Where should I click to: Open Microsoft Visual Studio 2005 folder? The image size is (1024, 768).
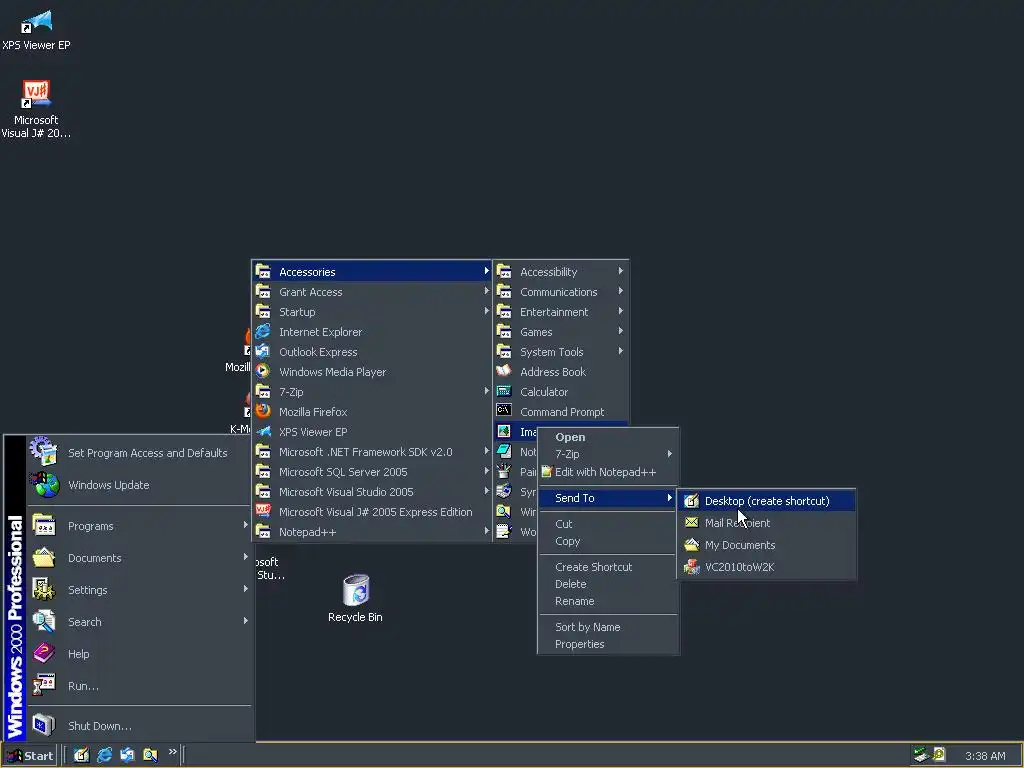(x=371, y=492)
